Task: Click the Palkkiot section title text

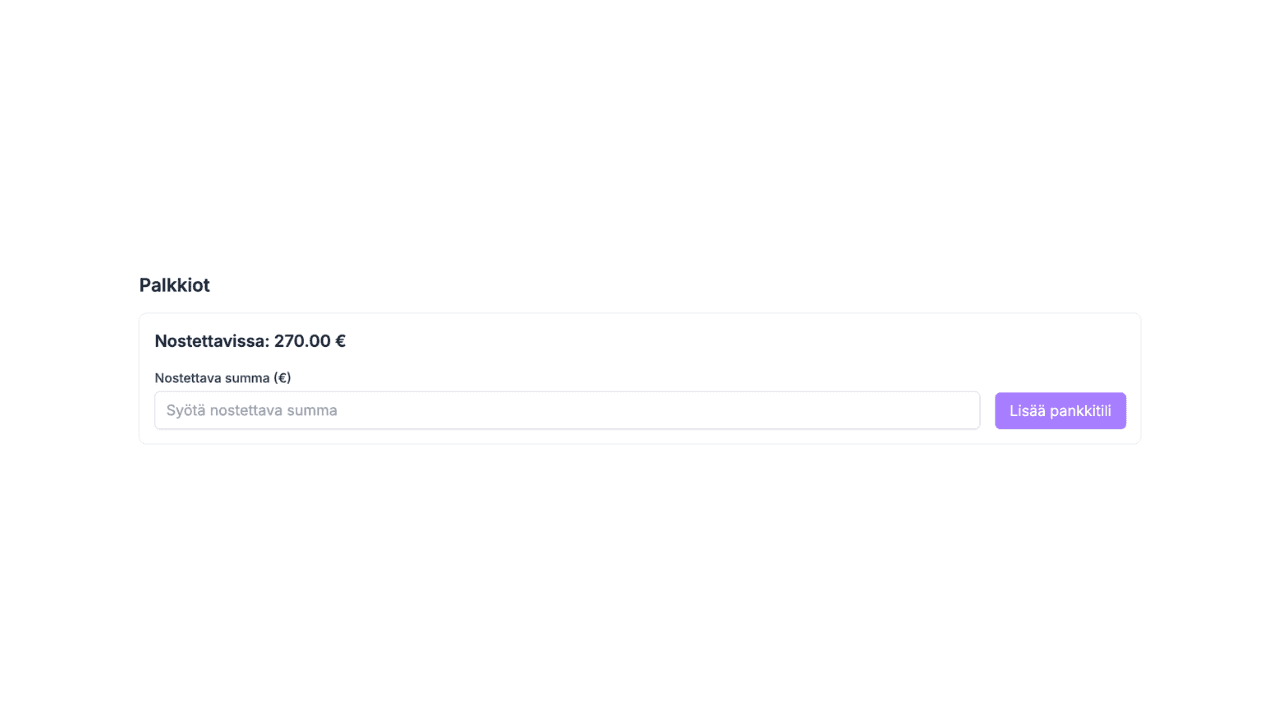Action: coord(174,285)
